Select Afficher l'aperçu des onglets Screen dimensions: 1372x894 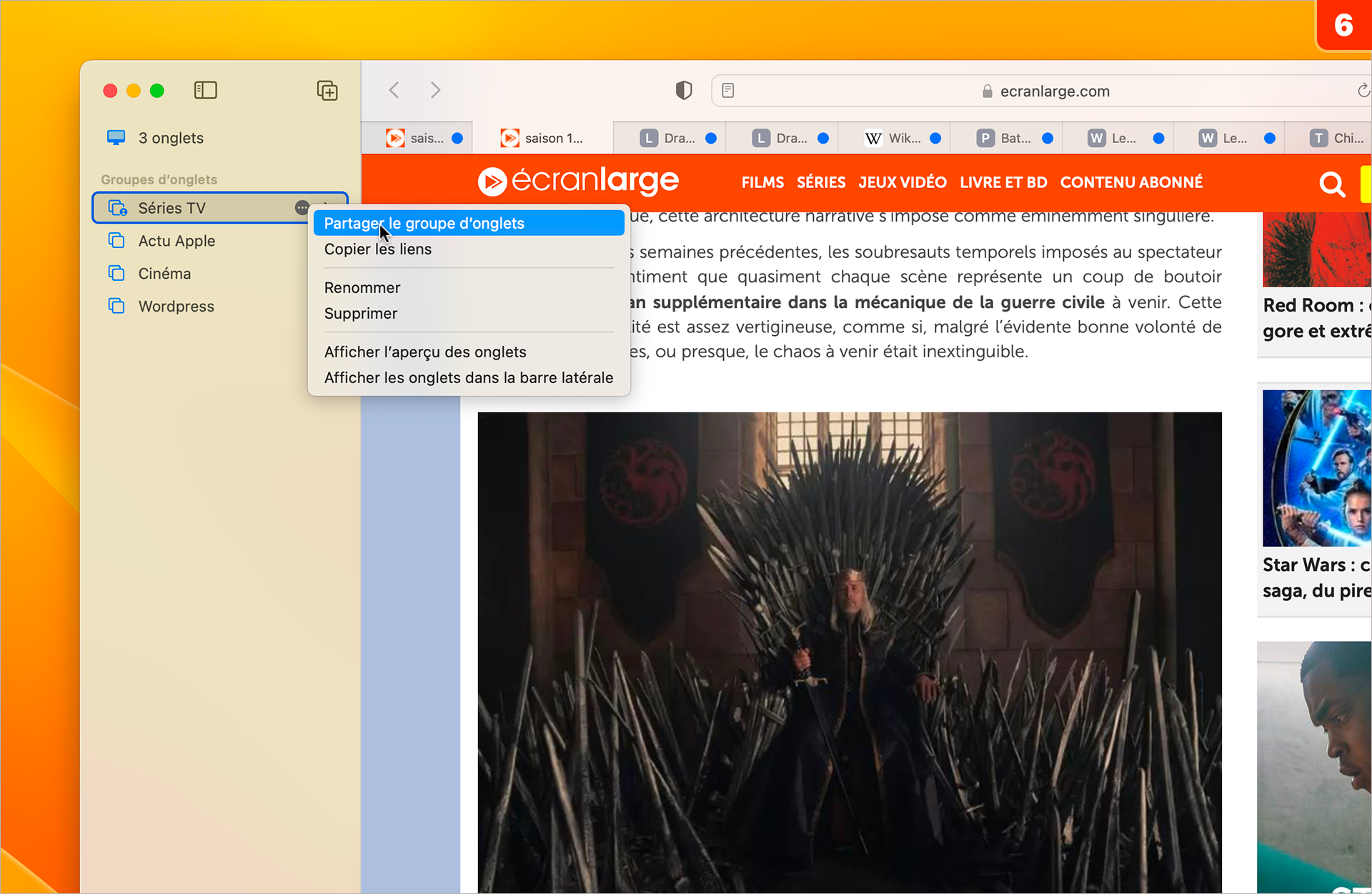pyautogui.click(x=425, y=352)
